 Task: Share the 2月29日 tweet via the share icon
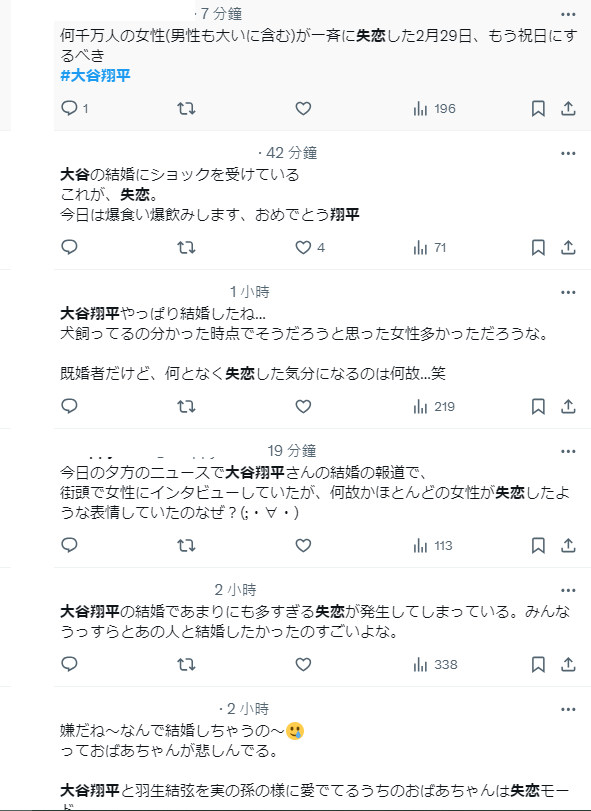(x=568, y=106)
